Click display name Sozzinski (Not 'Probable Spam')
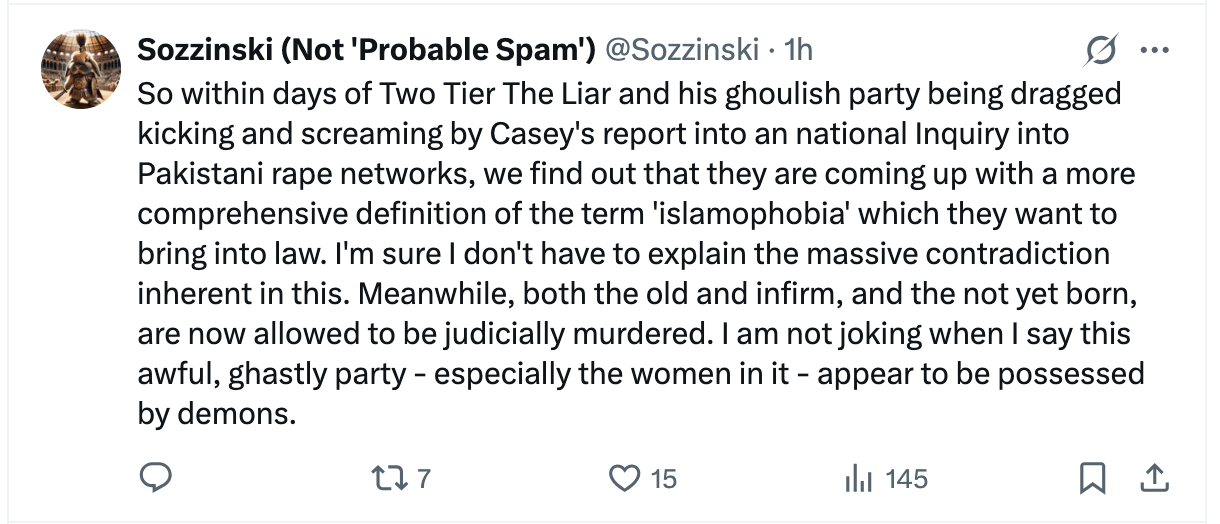The width and height of the screenshot is (1220, 524). (366, 49)
